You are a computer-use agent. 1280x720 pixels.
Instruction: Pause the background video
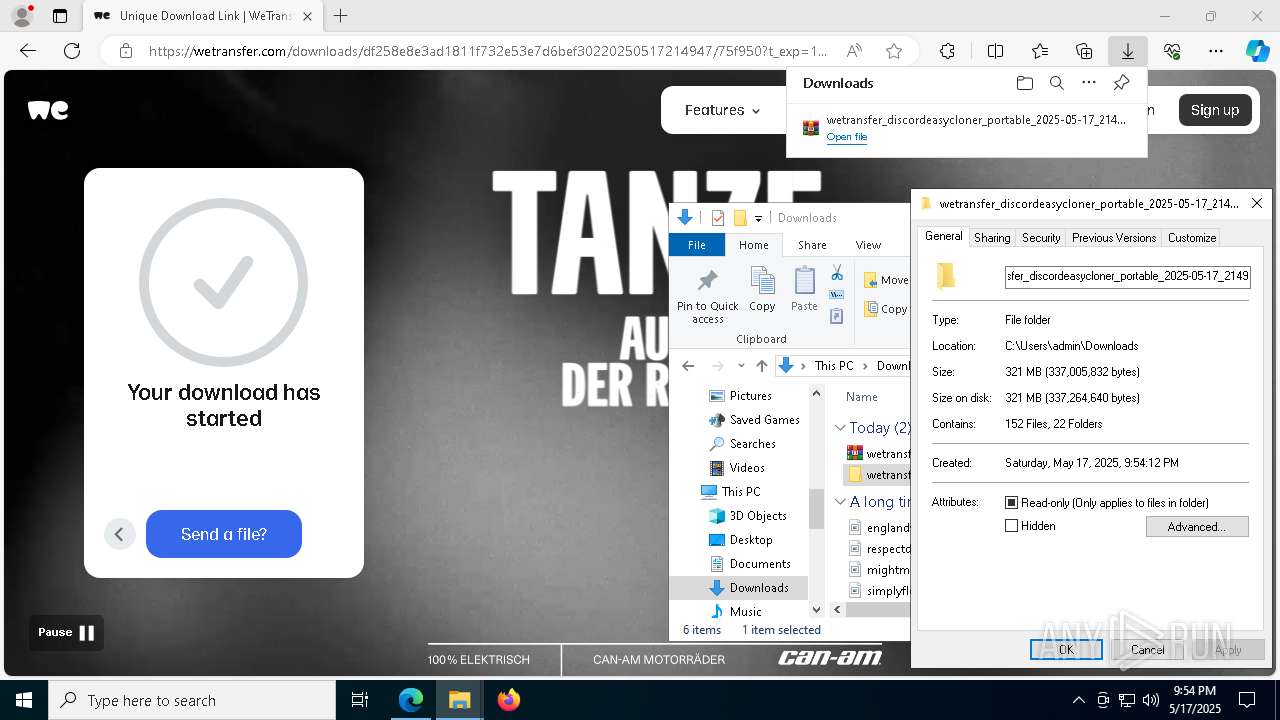66,632
